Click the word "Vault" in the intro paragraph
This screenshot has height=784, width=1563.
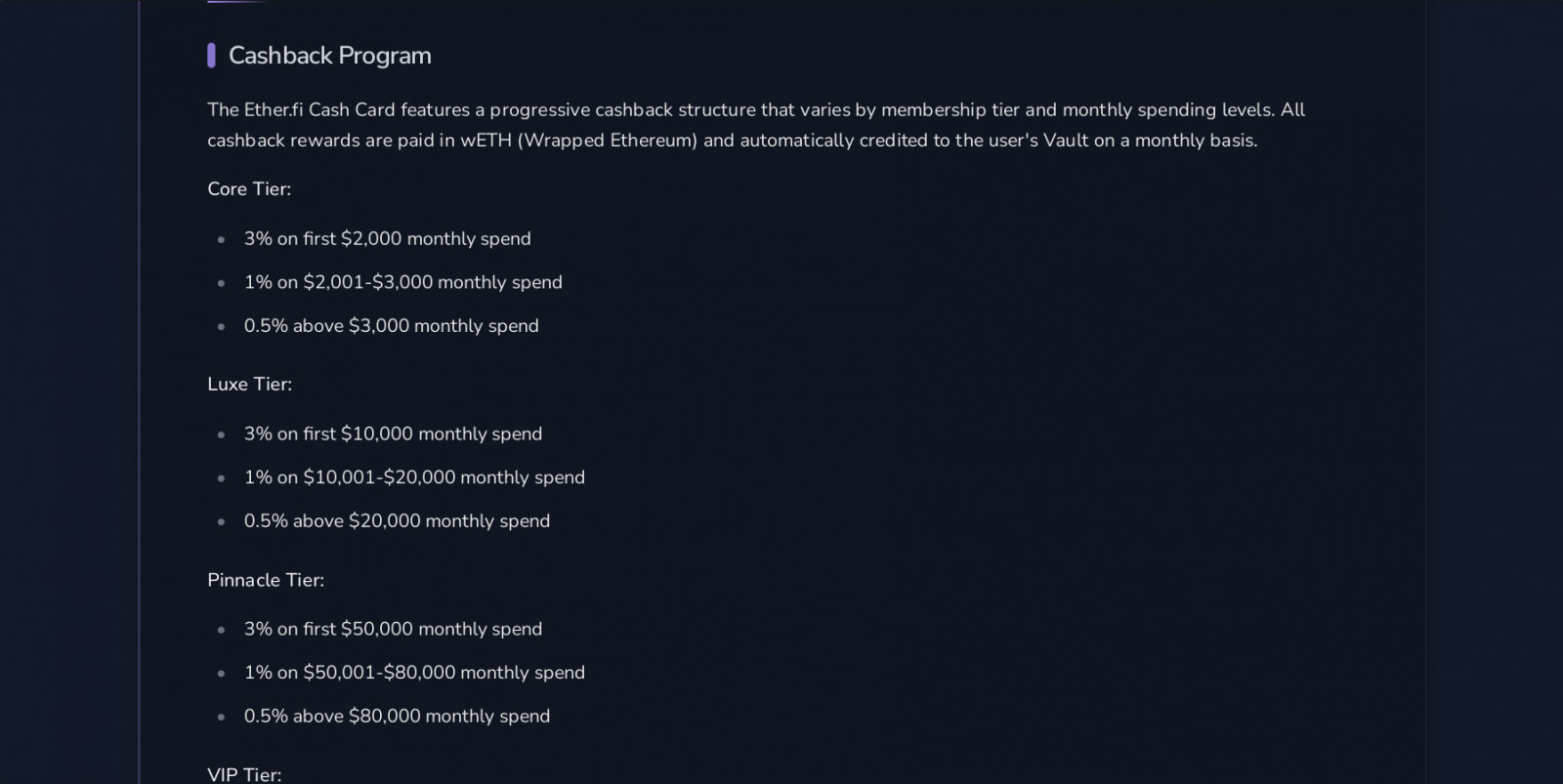pos(1065,141)
